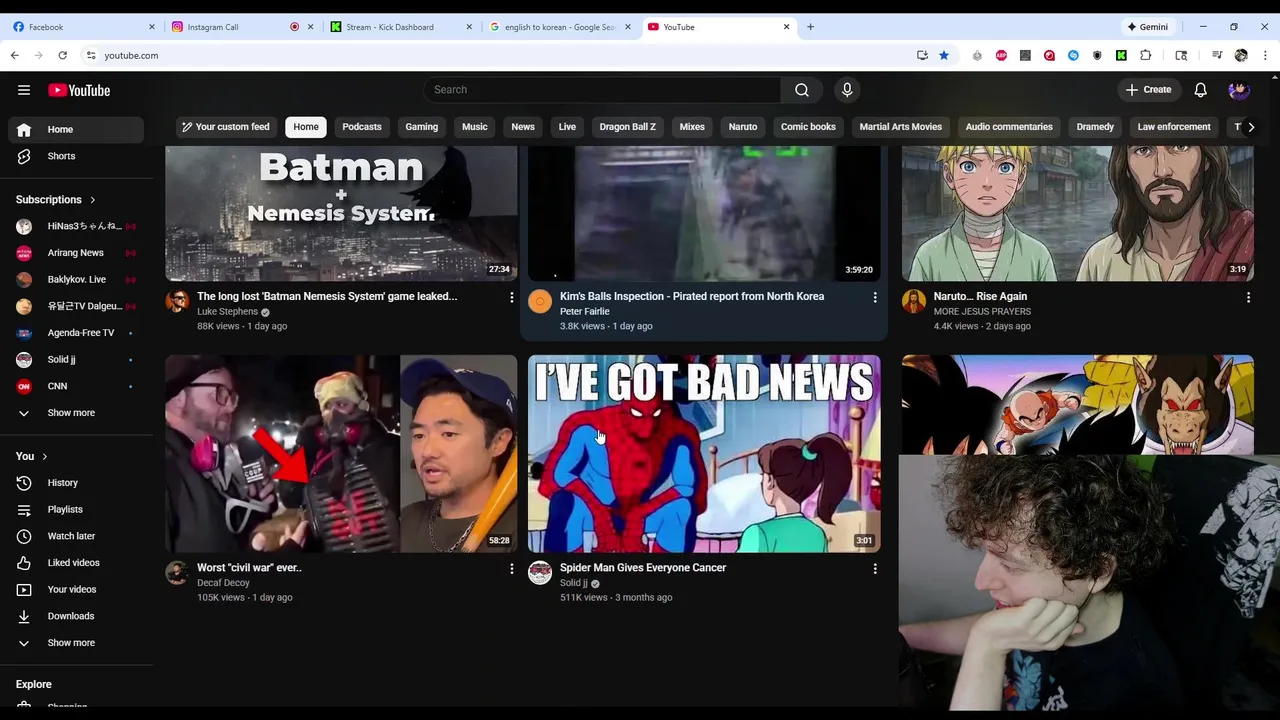
Task: Play the Naruto and Jesus thumbnail
Action: pos(1078,213)
